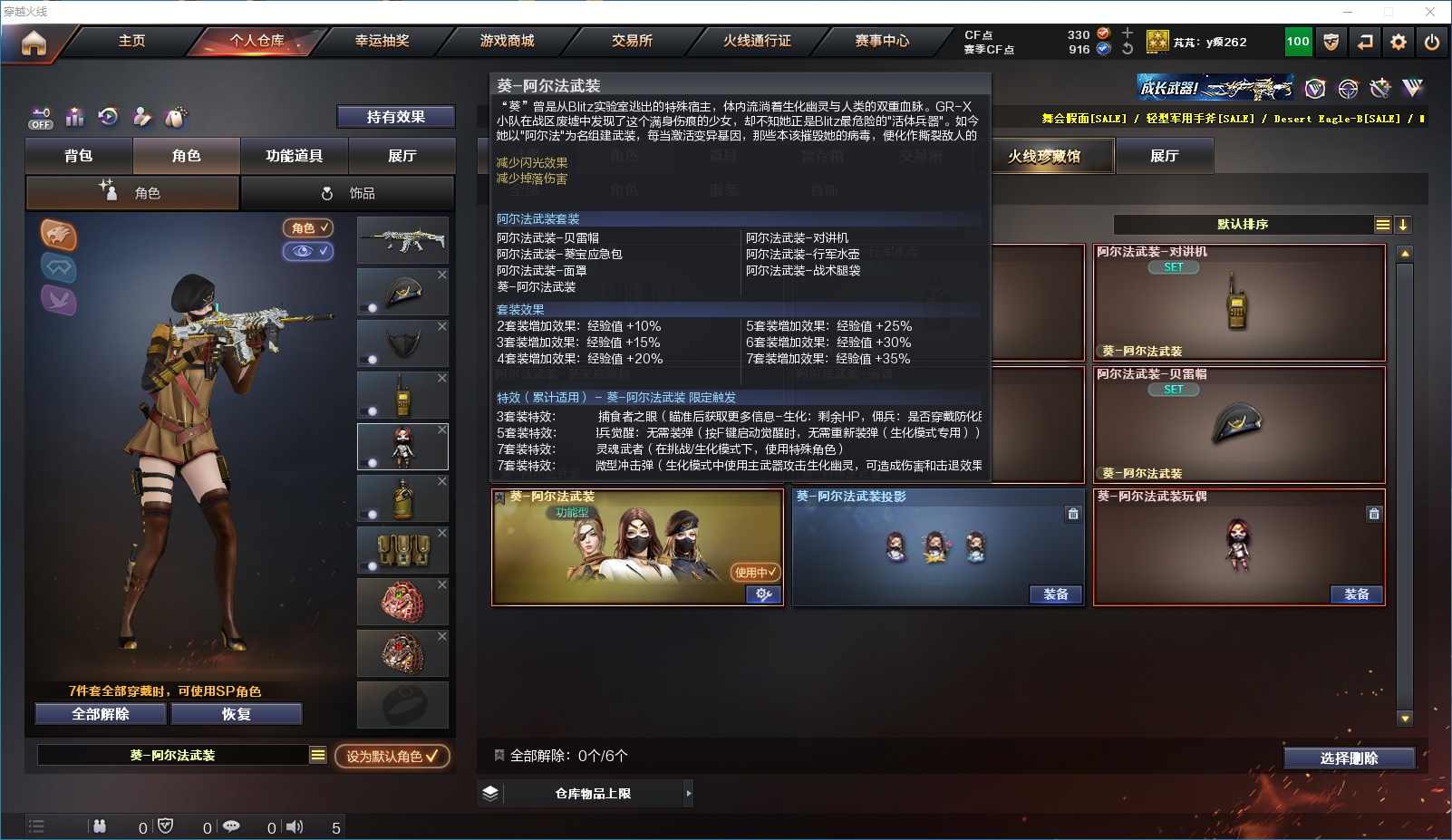Open the 葵-阿尔法武装 character list dropdown

pyautogui.click(x=318, y=755)
